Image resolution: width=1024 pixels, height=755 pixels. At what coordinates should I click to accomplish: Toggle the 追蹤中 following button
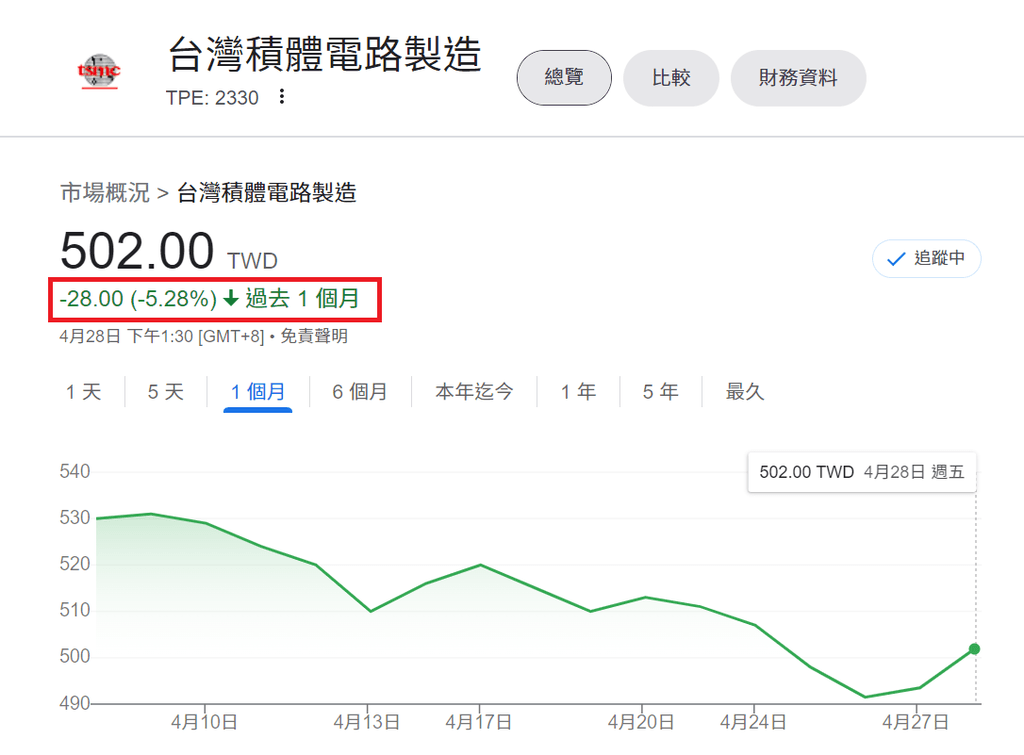pos(926,259)
